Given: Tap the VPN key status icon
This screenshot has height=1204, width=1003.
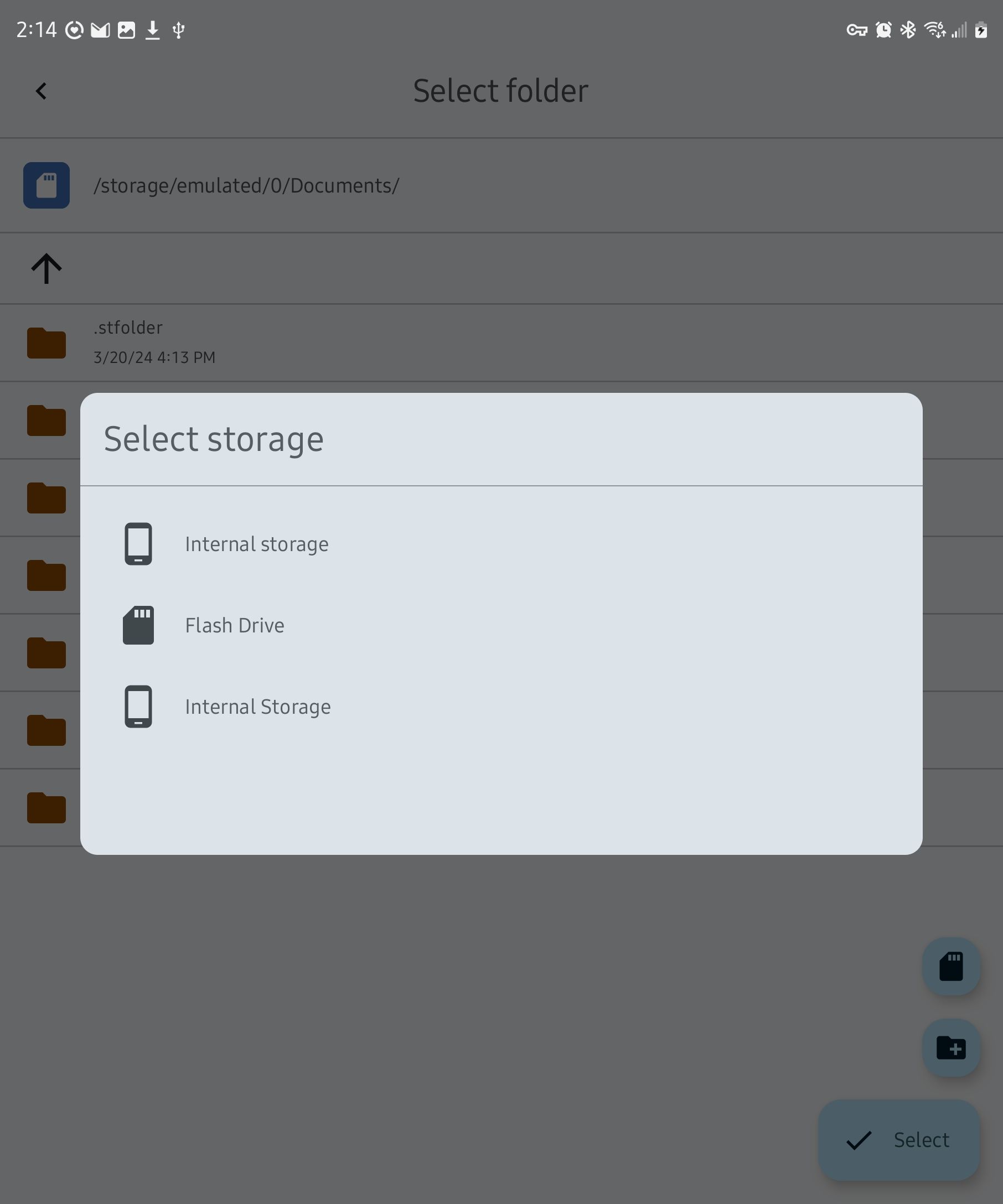Looking at the screenshot, I should pyautogui.click(x=857, y=30).
